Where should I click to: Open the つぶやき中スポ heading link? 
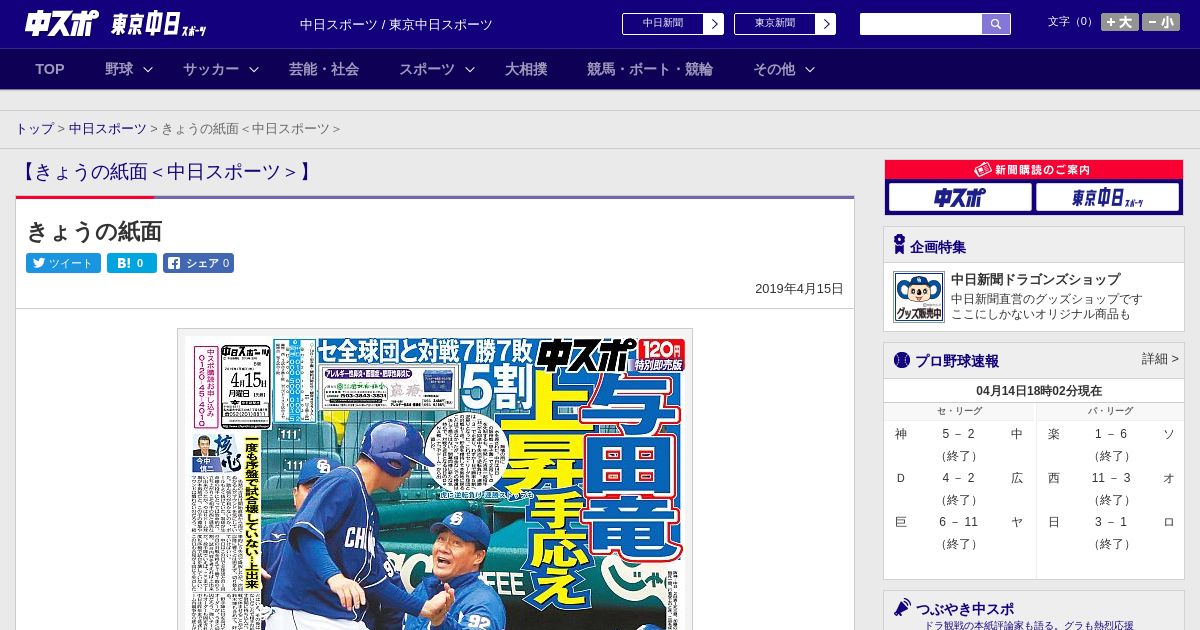tap(965, 608)
